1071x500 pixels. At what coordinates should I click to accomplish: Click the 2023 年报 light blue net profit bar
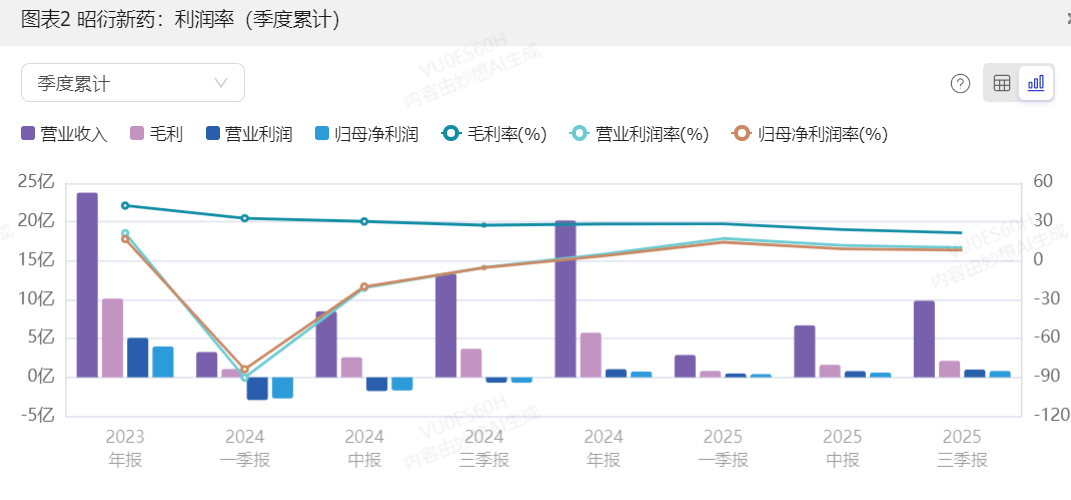click(163, 362)
